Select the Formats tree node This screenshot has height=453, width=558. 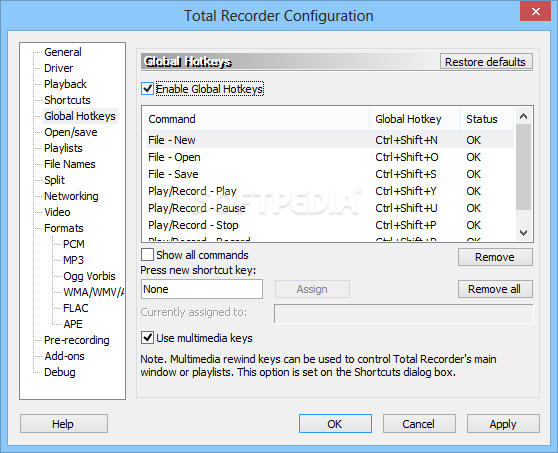(63, 228)
